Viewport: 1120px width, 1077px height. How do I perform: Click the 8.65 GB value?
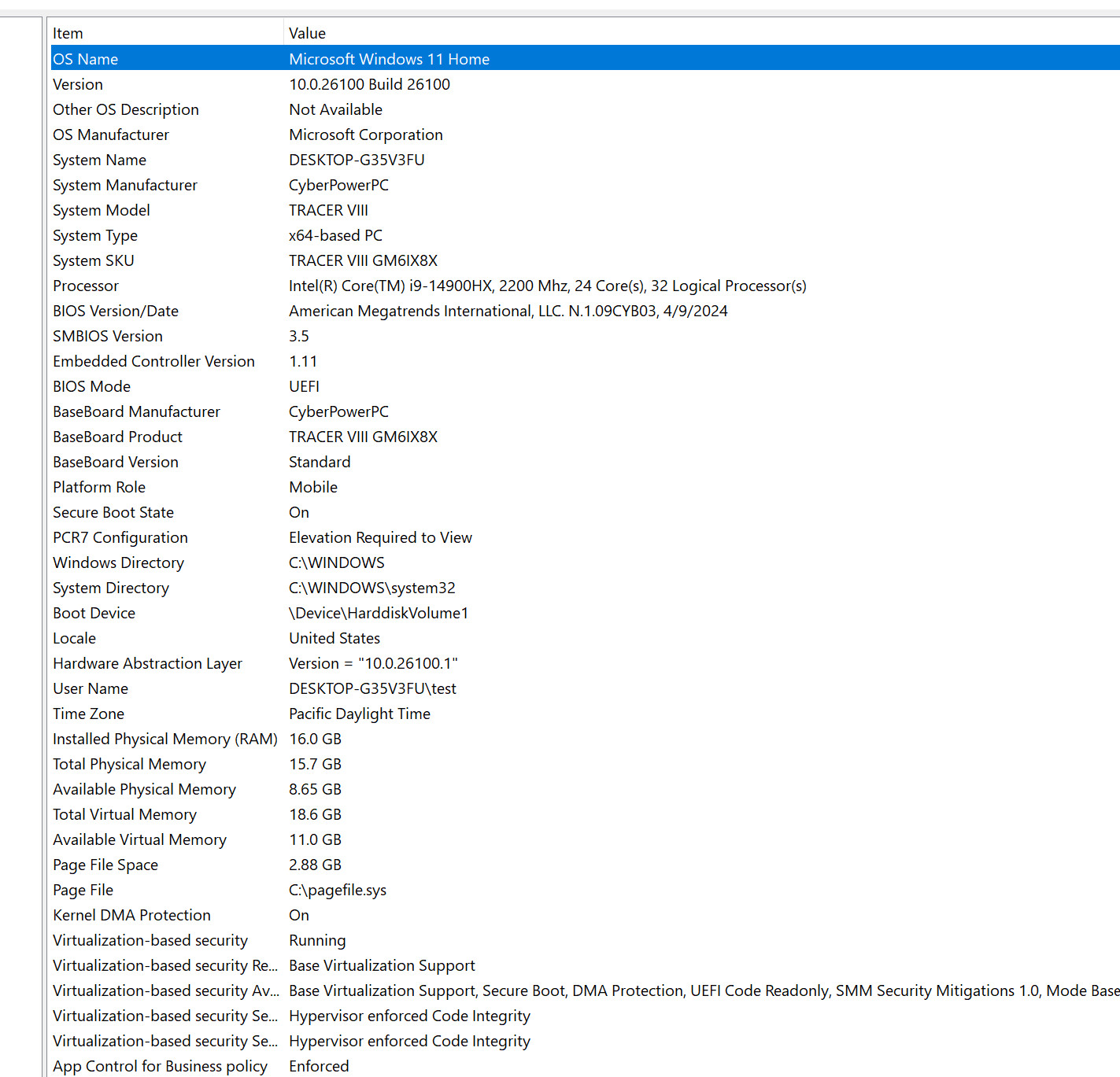click(x=315, y=789)
